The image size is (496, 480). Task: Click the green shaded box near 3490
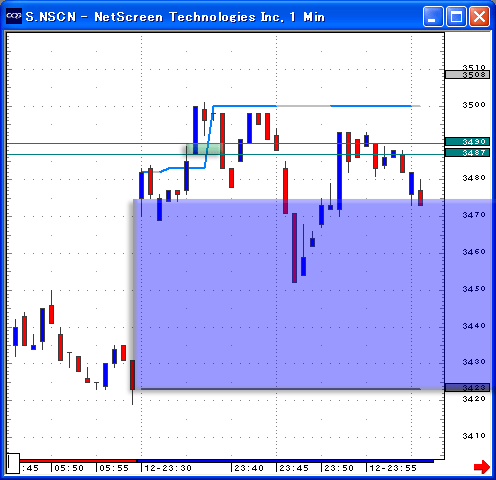[204, 149]
